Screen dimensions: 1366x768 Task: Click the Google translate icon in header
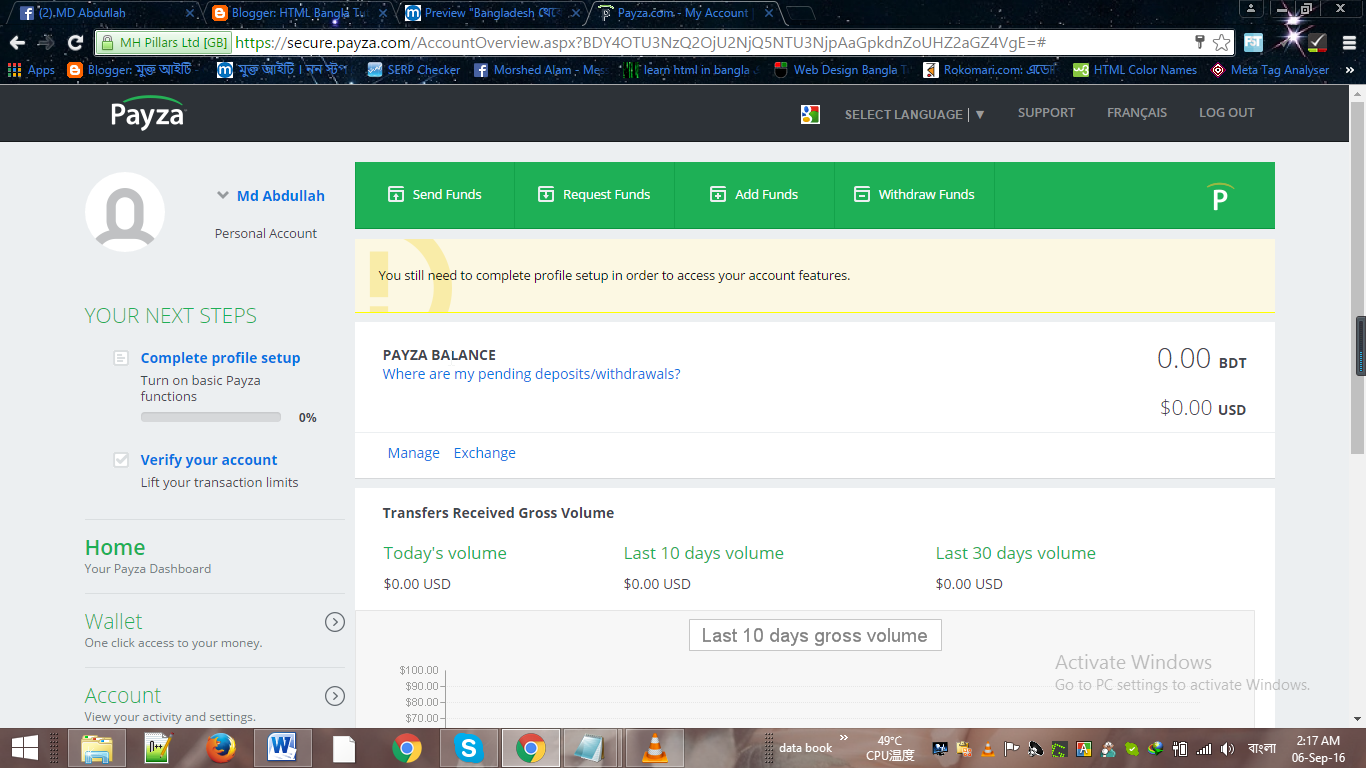(811, 114)
